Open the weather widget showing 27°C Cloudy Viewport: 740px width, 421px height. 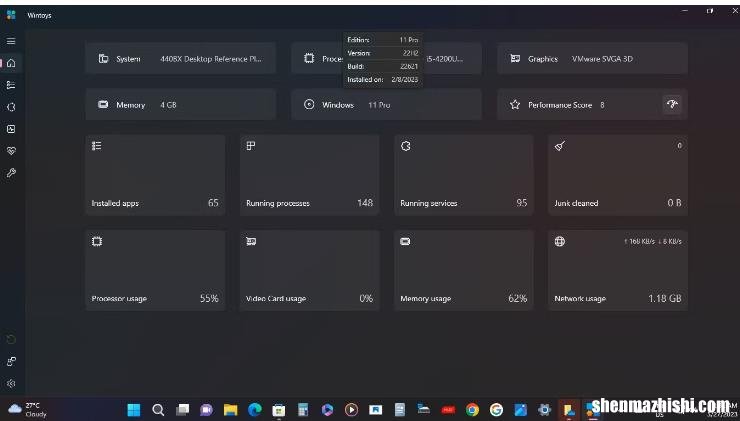(x=27, y=410)
